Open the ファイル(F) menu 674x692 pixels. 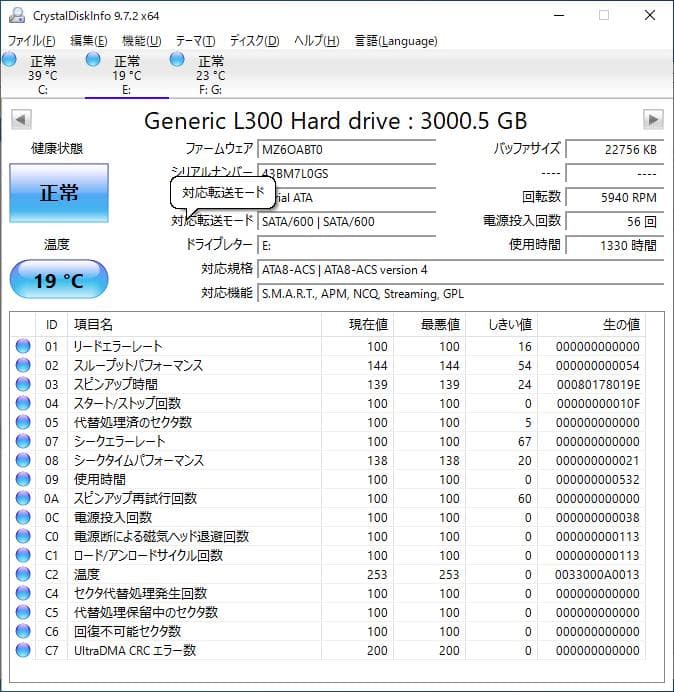[x=31, y=41]
